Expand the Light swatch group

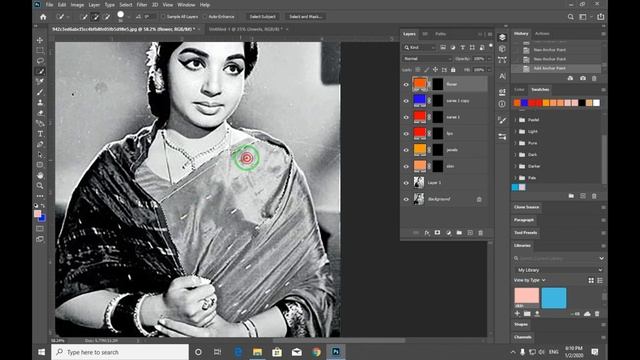(x=515, y=131)
